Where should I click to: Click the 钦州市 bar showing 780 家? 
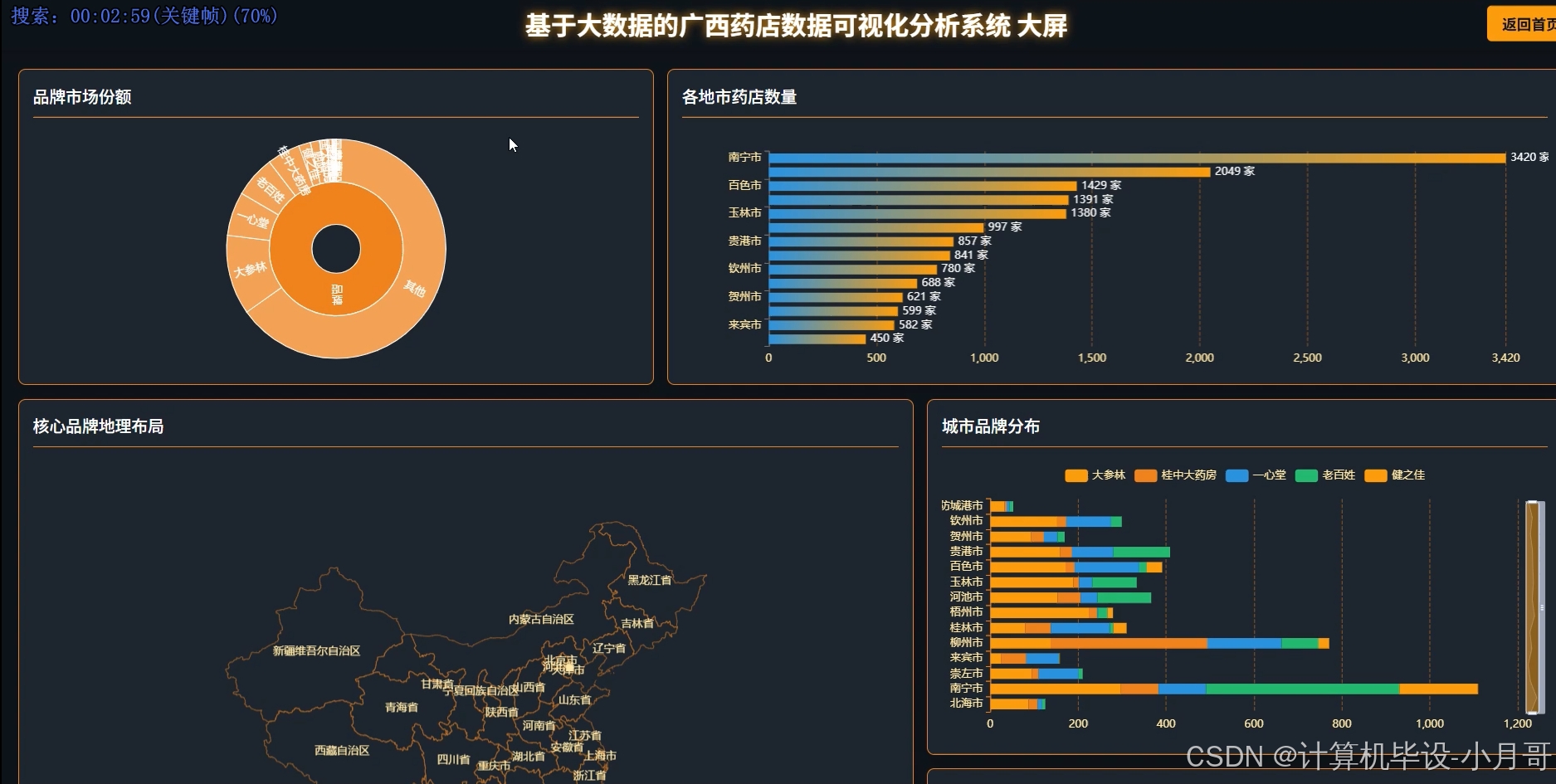pos(853,269)
